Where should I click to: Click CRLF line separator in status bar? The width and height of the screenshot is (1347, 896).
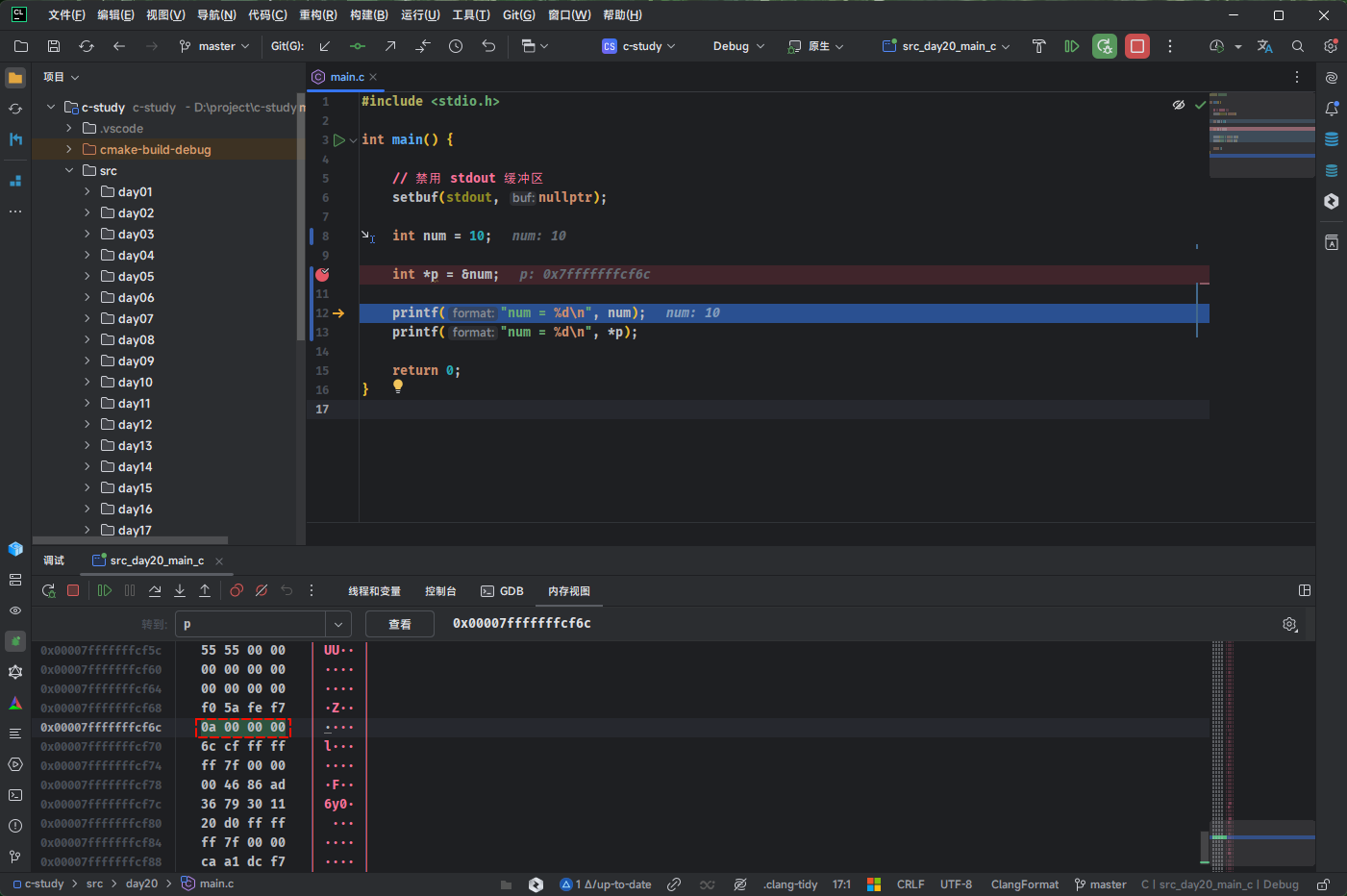pyautogui.click(x=910, y=884)
